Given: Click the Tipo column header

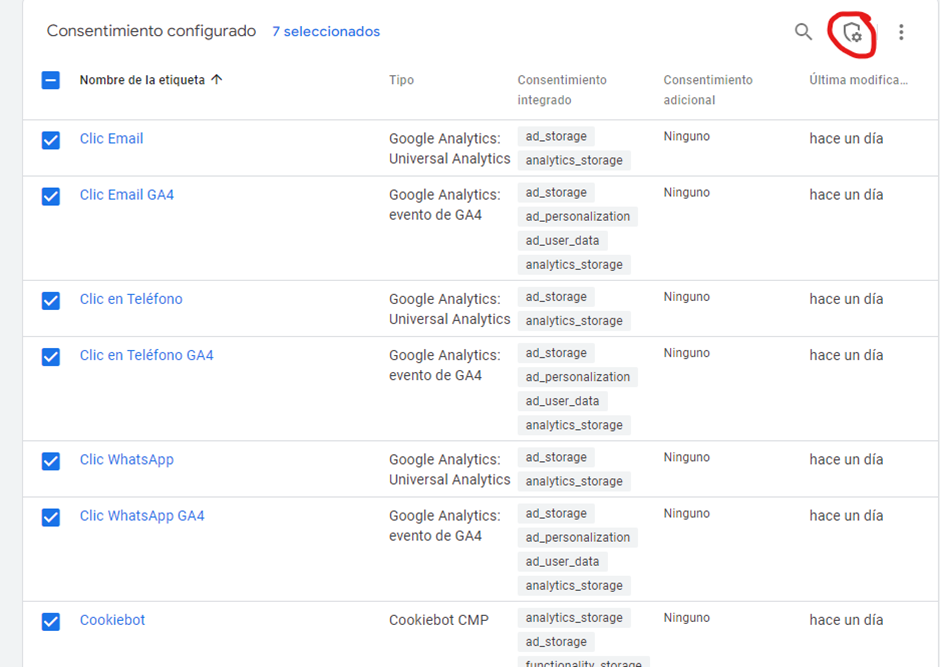Looking at the screenshot, I should click(401, 80).
